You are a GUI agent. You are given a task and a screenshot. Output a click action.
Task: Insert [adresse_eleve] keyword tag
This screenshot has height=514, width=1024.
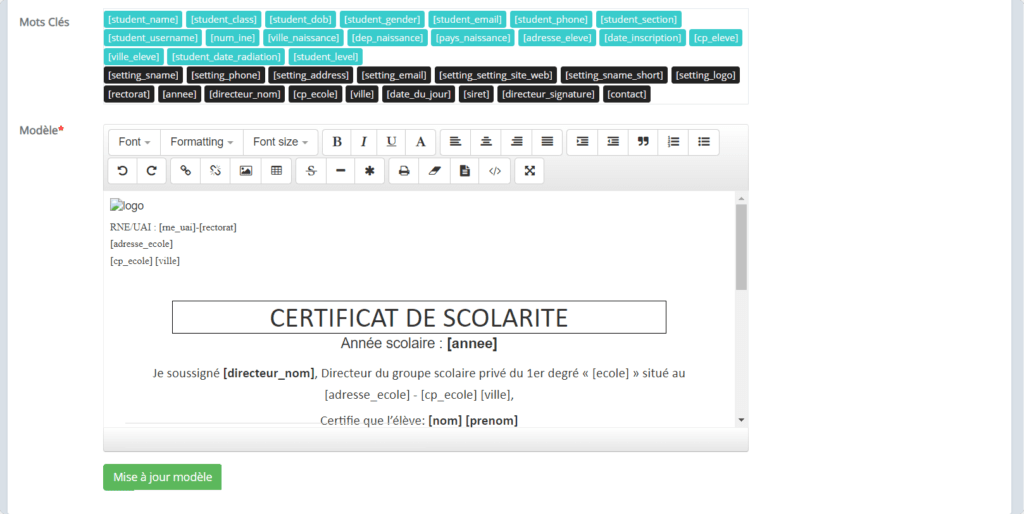557,37
